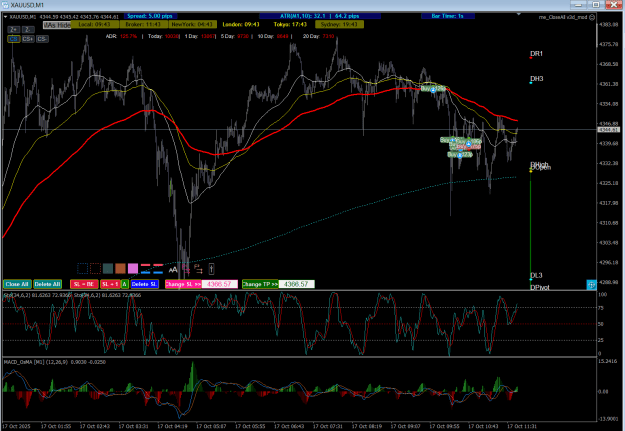The width and height of the screenshot is (625, 431).
Task: Select the Broker time label
Action: (143, 24)
